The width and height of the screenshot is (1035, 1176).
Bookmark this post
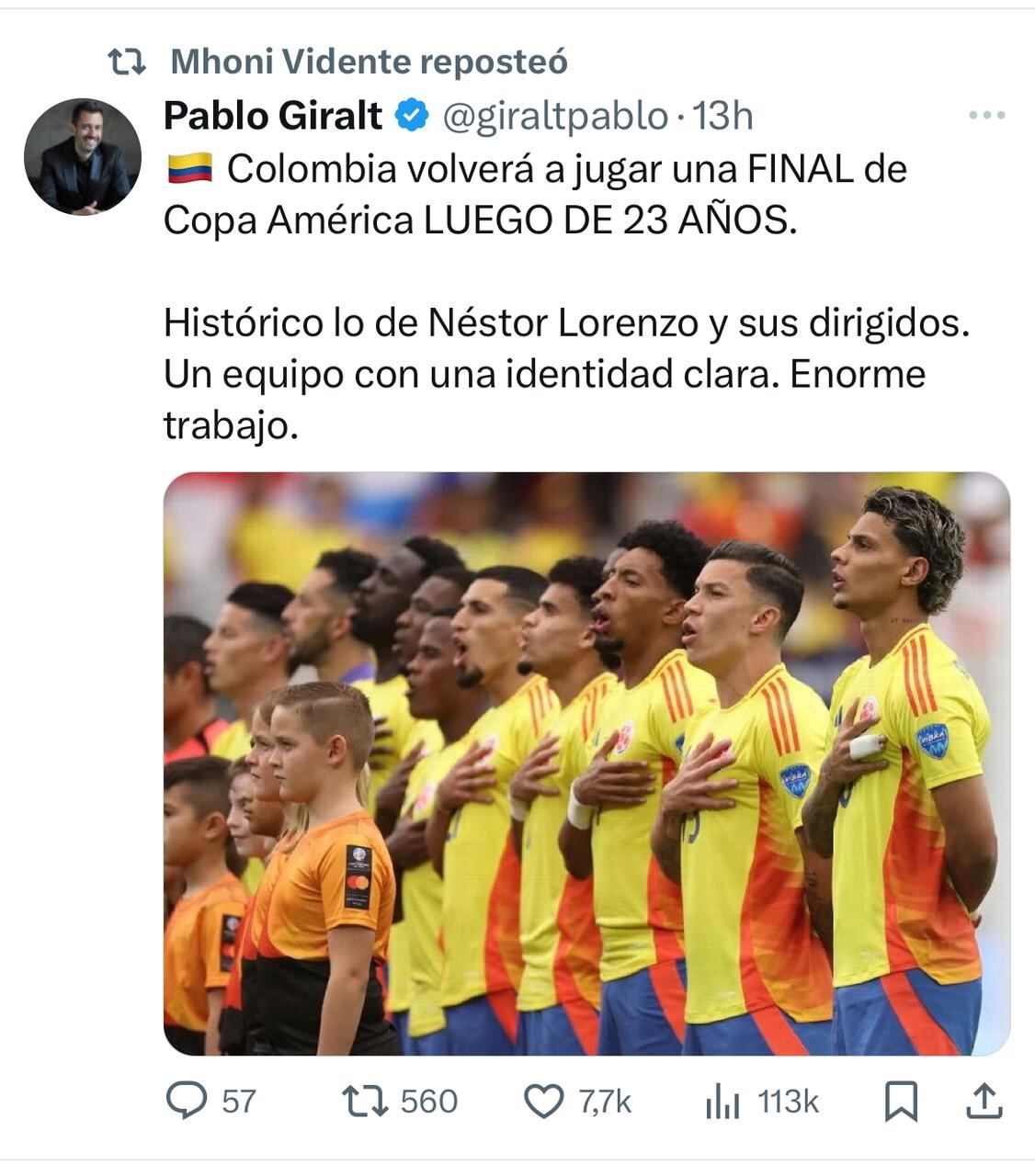tap(901, 1101)
